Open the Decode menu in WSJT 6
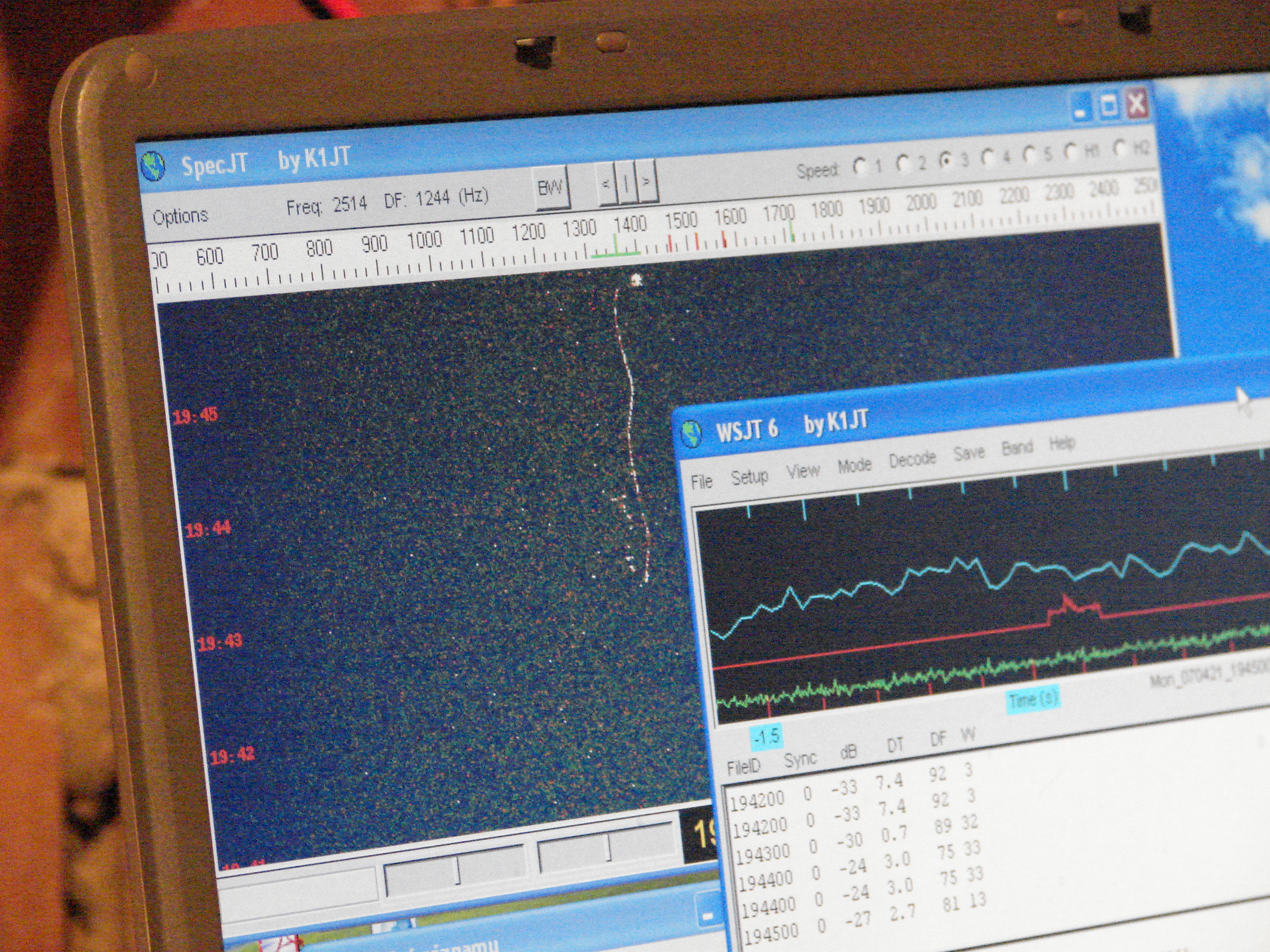The width and height of the screenshot is (1270, 952). point(912,459)
